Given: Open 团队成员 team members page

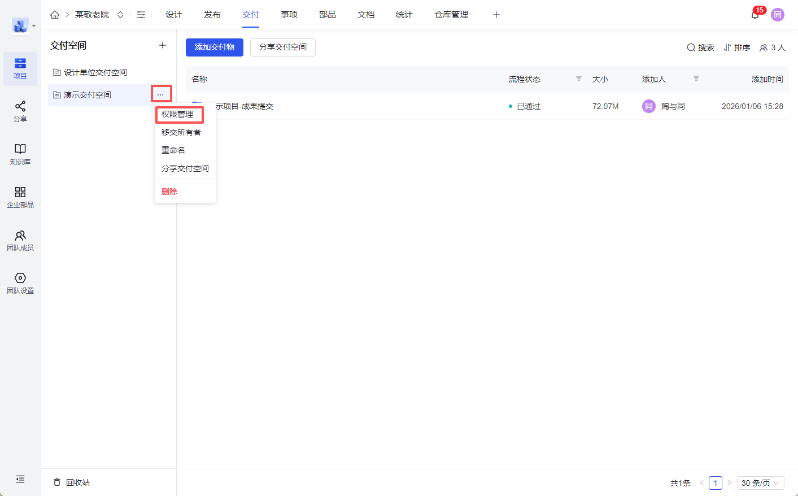Looking at the screenshot, I should [20, 240].
